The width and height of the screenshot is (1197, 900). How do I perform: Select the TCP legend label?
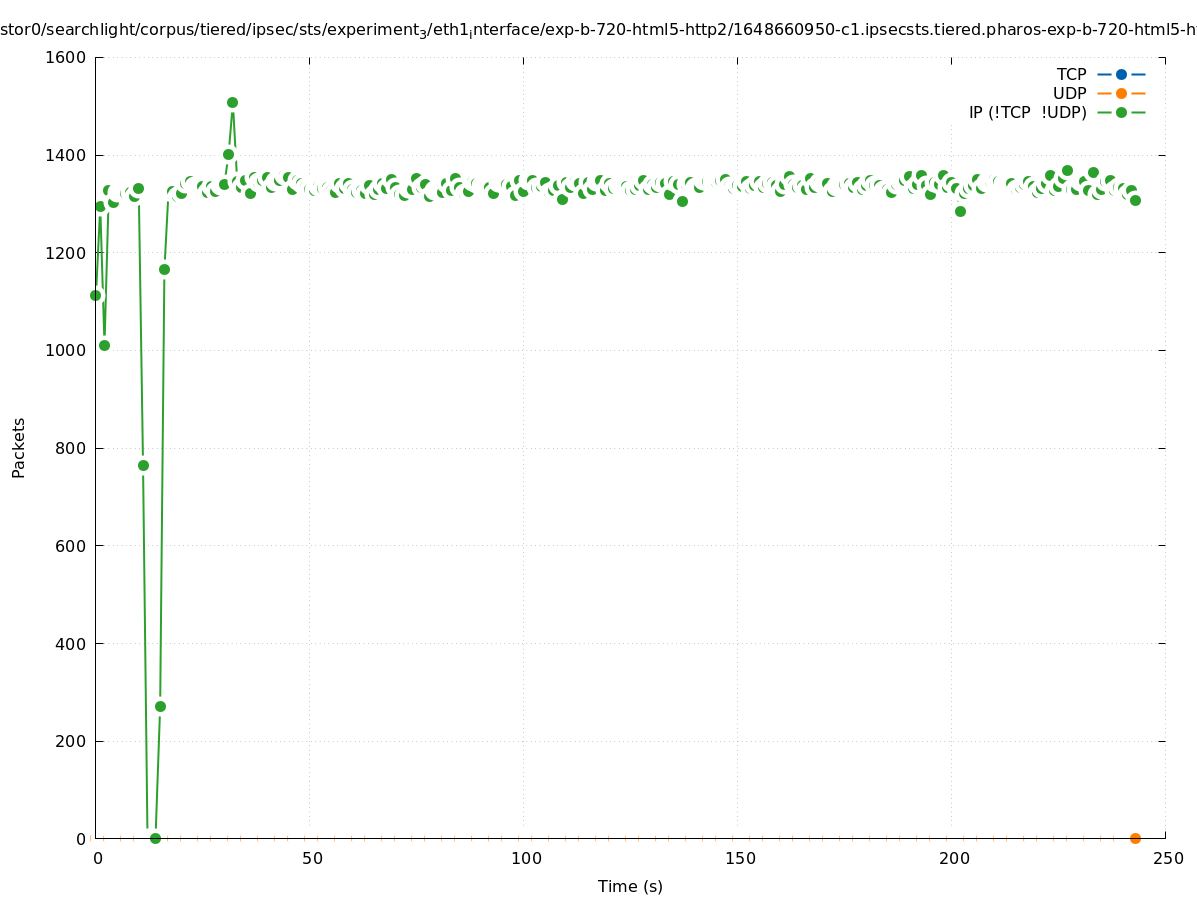1071,74
